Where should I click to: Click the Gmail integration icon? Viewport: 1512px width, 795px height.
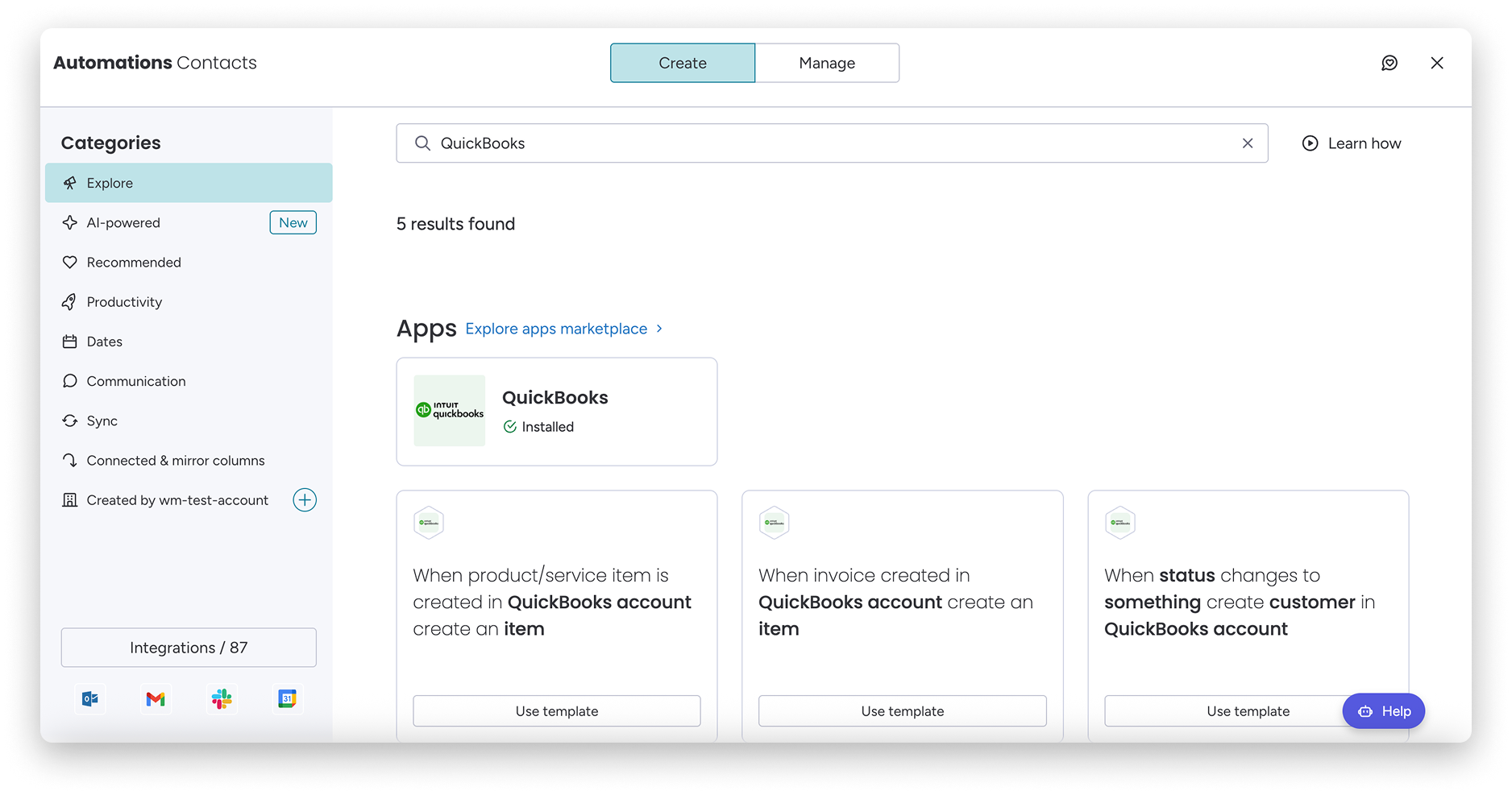pos(156,699)
